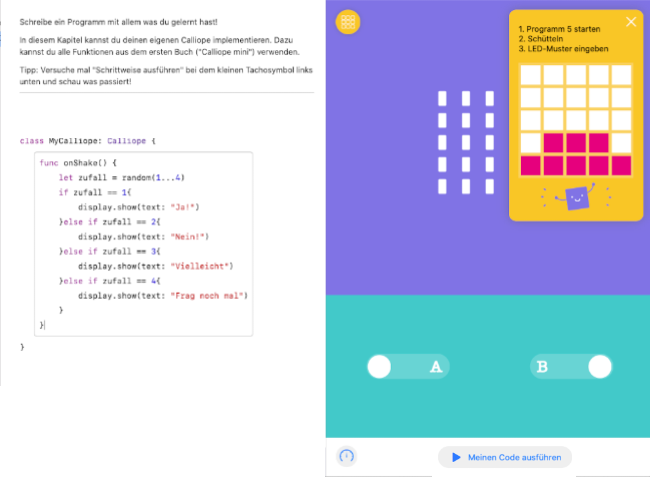Click the top-left LED of purple Calliope display

coord(442,99)
